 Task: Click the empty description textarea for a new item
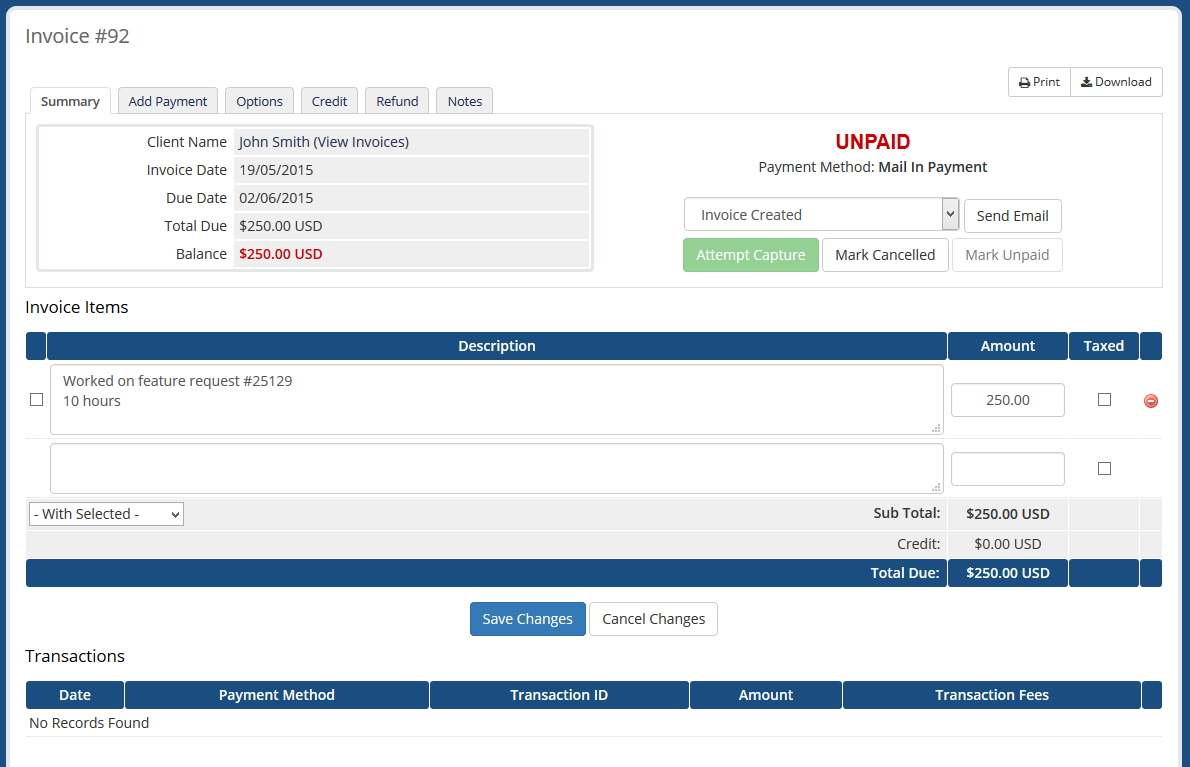pyautogui.click(x=497, y=468)
